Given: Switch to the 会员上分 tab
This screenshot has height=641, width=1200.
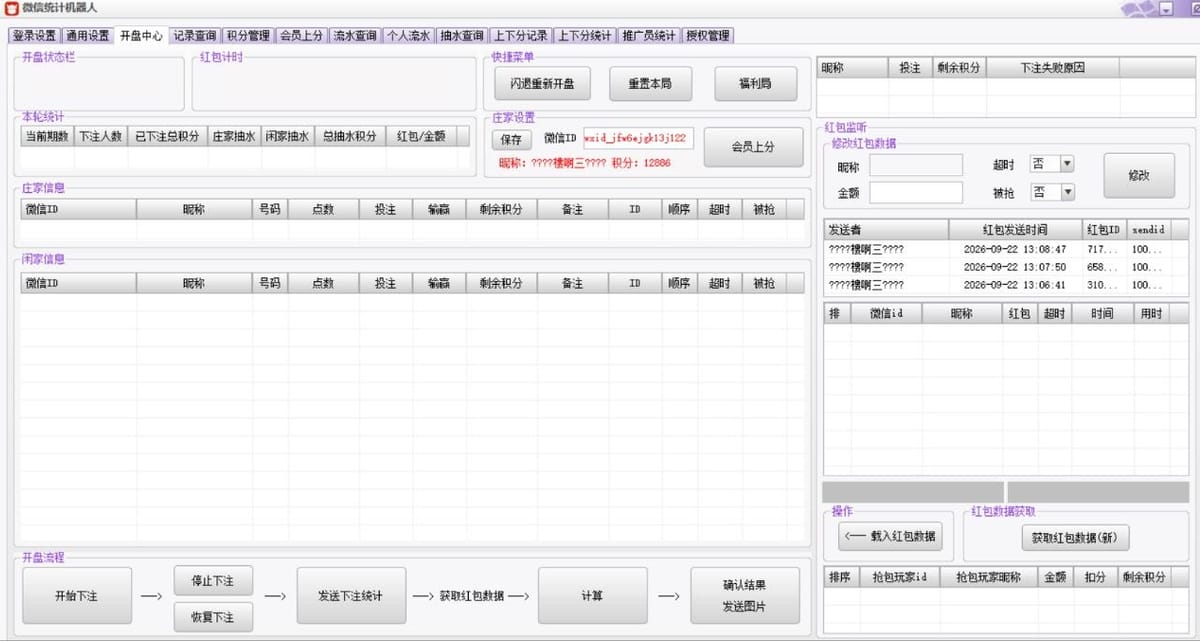Looking at the screenshot, I should [x=302, y=35].
